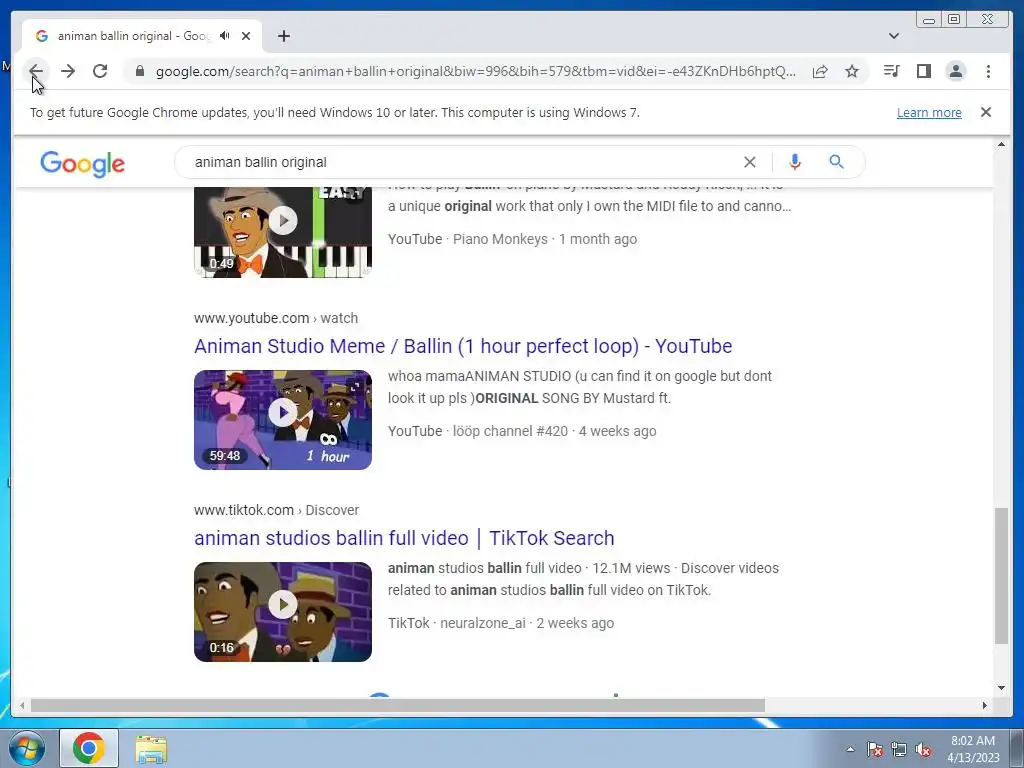Play the 0:16 TikTok video thumbnail
Image resolution: width=1024 pixels, height=768 pixels.
pos(283,612)
